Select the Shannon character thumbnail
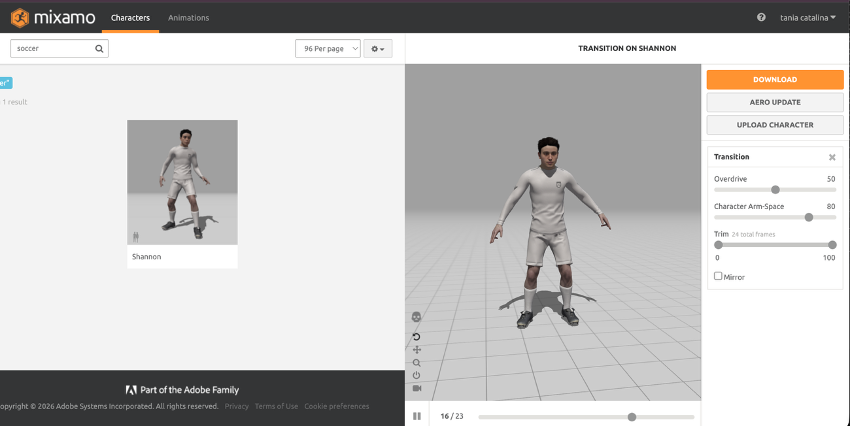Viewport: 850px width, 426px height. click(x=182, y=182)
